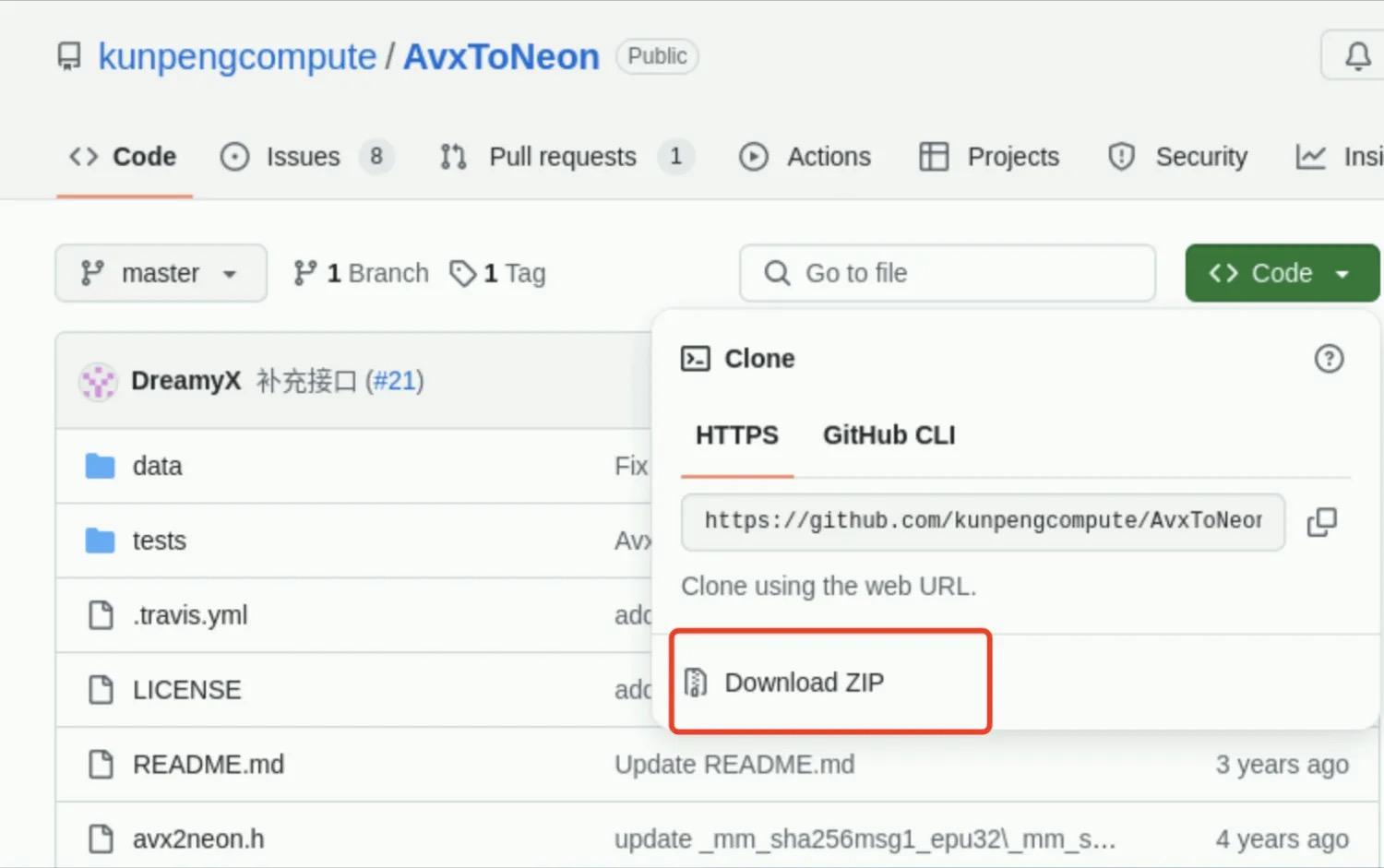Open the master branch dropdown
The height and width of the screenshot is (868, 1384).
point(161,273)
